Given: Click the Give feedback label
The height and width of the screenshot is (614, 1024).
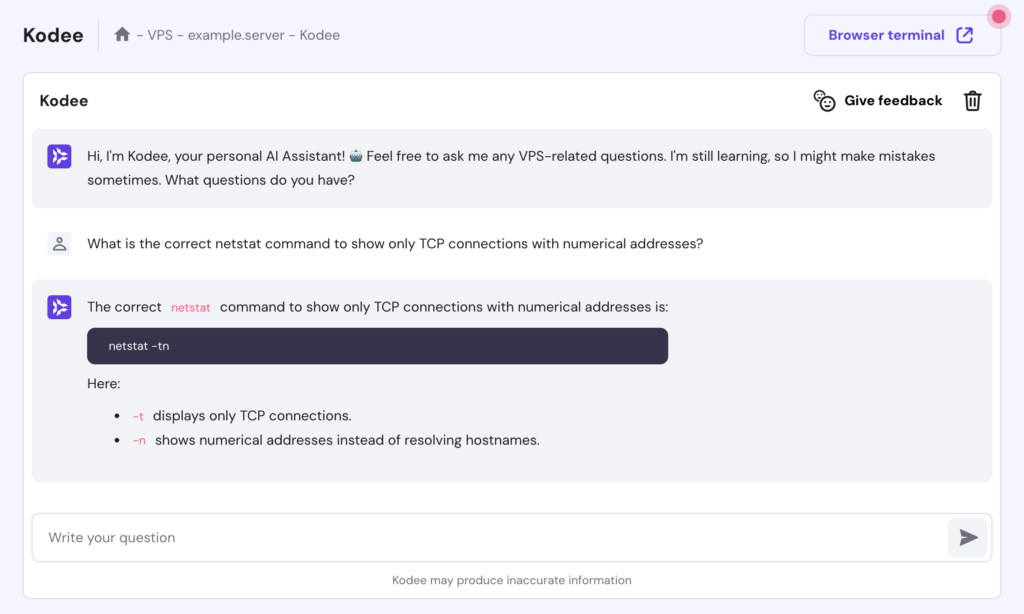Looking at the screenshot, I should [x=892, y=100].
